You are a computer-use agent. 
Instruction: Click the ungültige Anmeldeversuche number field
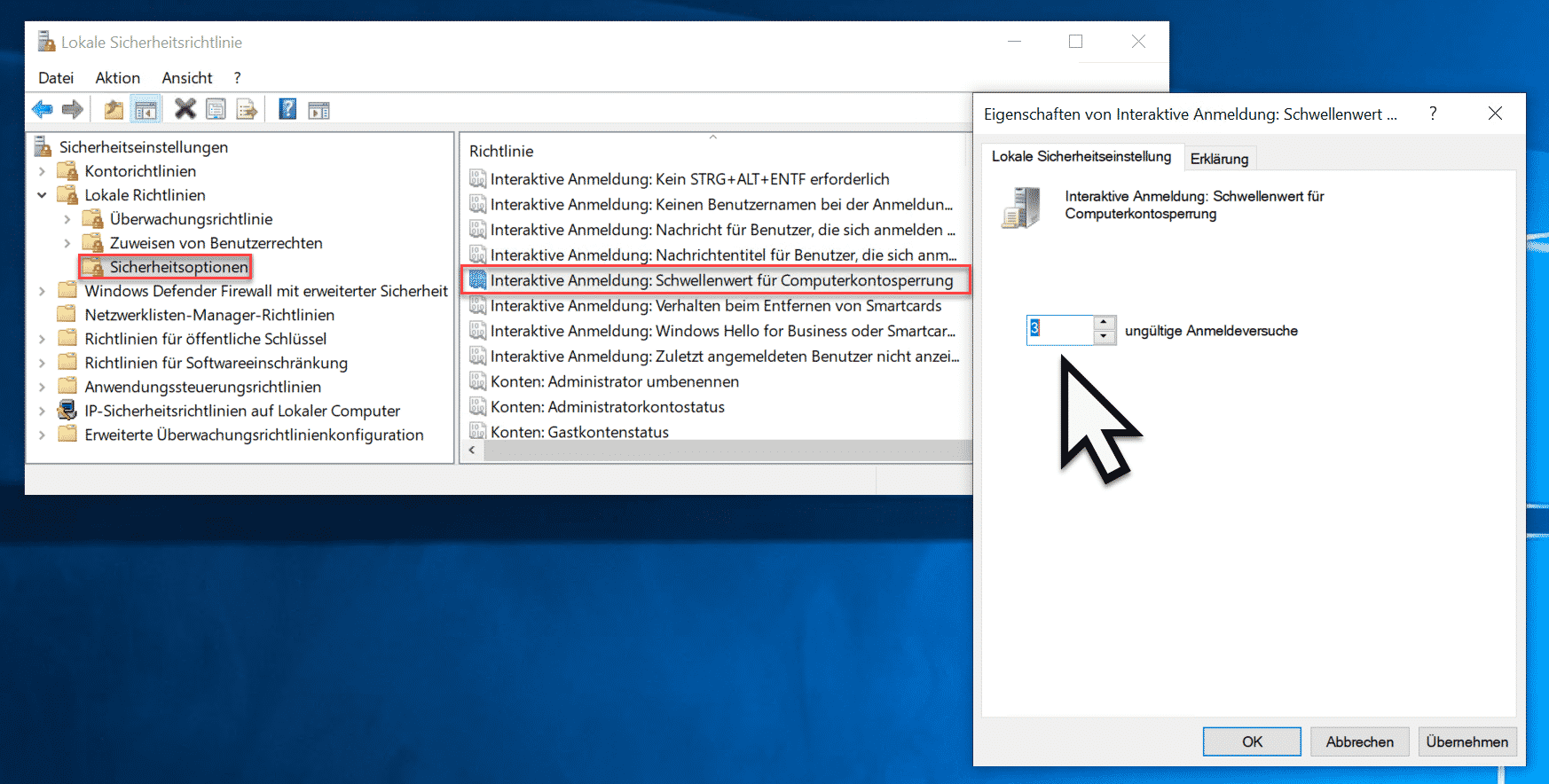click(x=1060, y=330)
